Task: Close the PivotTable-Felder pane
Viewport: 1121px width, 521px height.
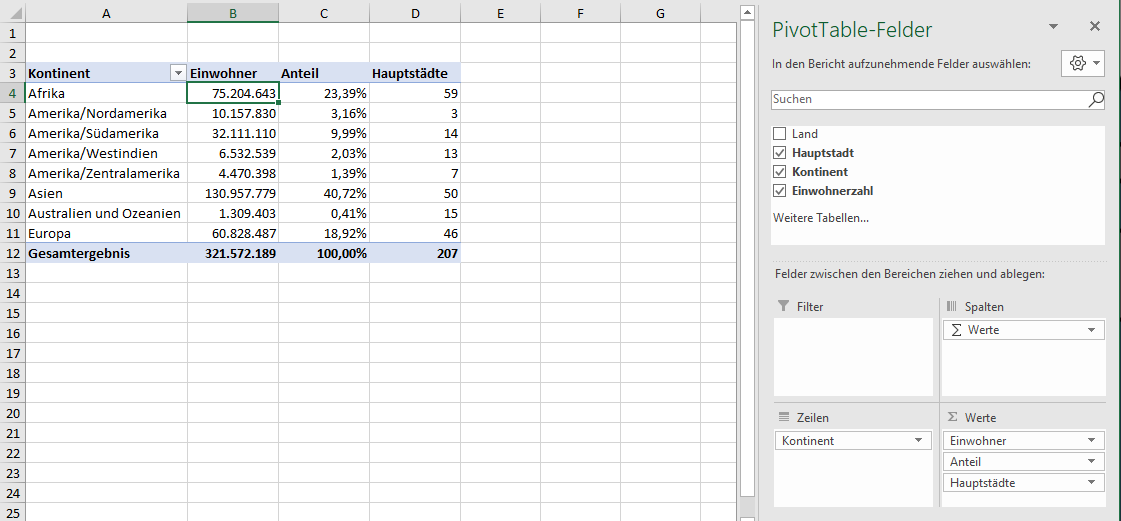Action: point(1094,27)
